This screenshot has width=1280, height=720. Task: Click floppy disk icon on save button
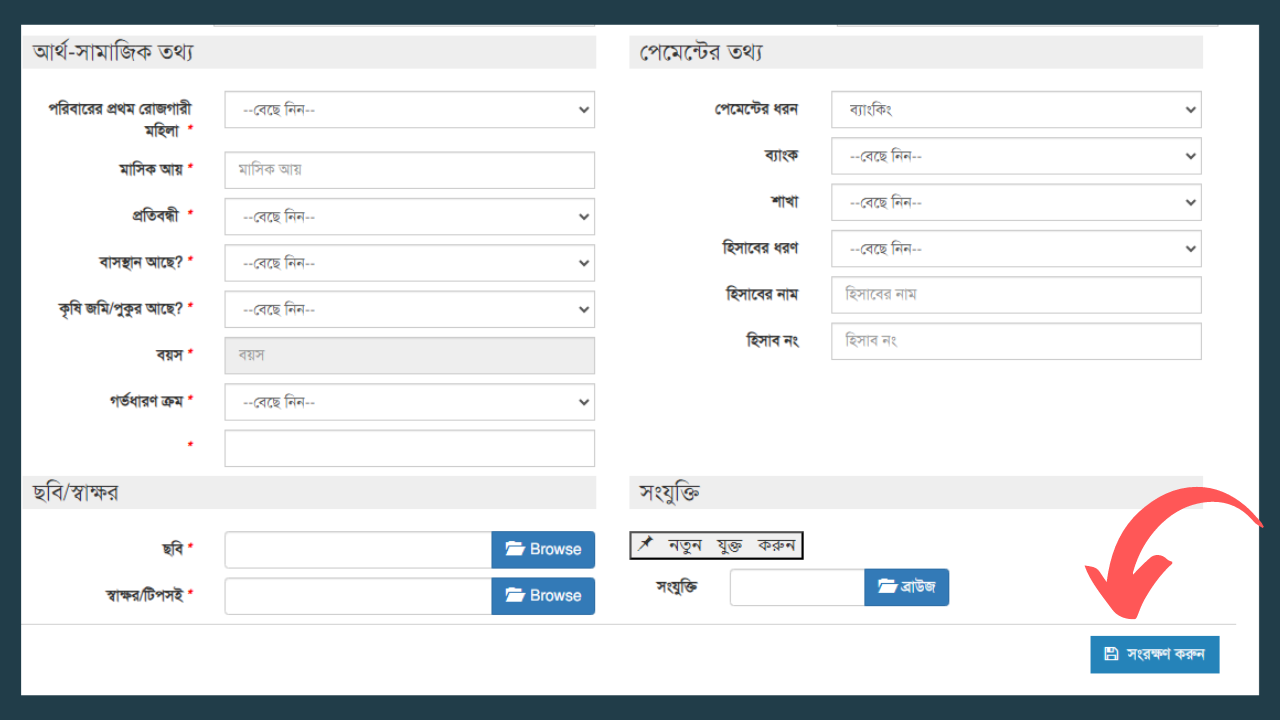coord(1111,654)
